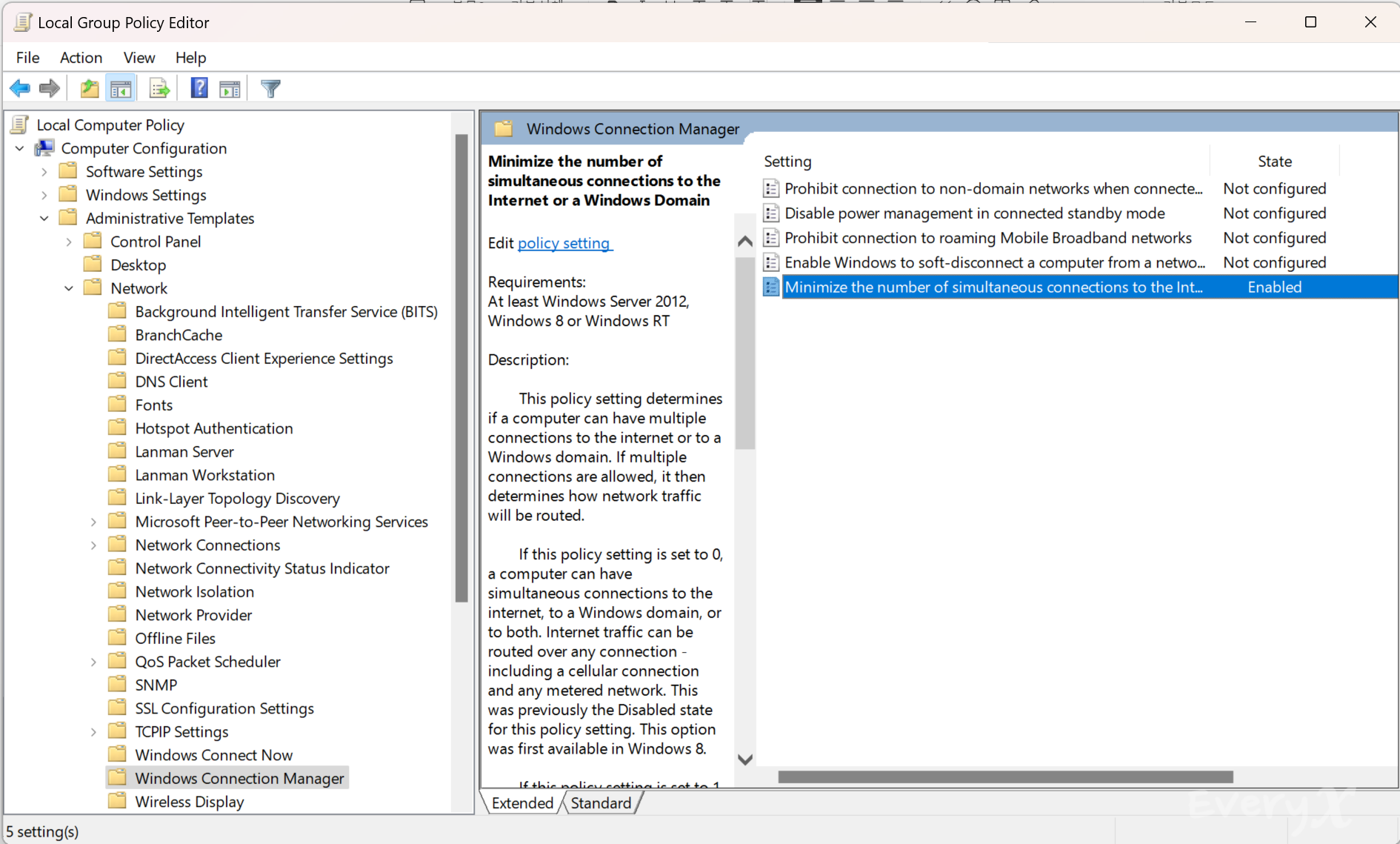Click the SNMP folder icon
1400x844 pixels.
click(x=117, y=684)
